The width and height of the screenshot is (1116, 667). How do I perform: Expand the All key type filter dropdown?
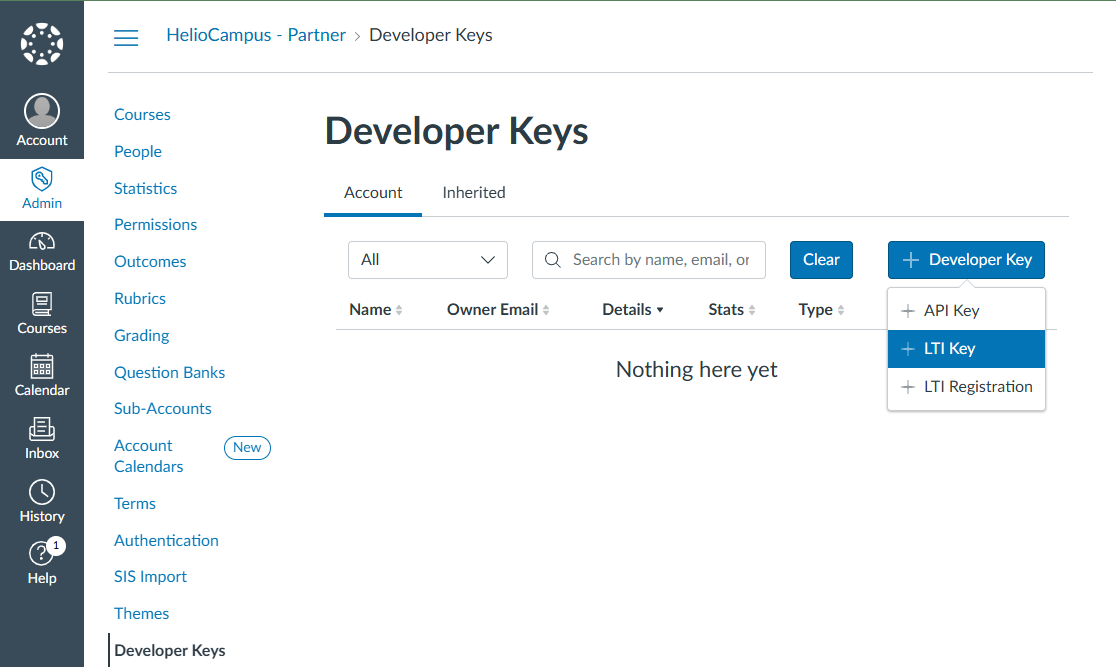tap(428, 260)
